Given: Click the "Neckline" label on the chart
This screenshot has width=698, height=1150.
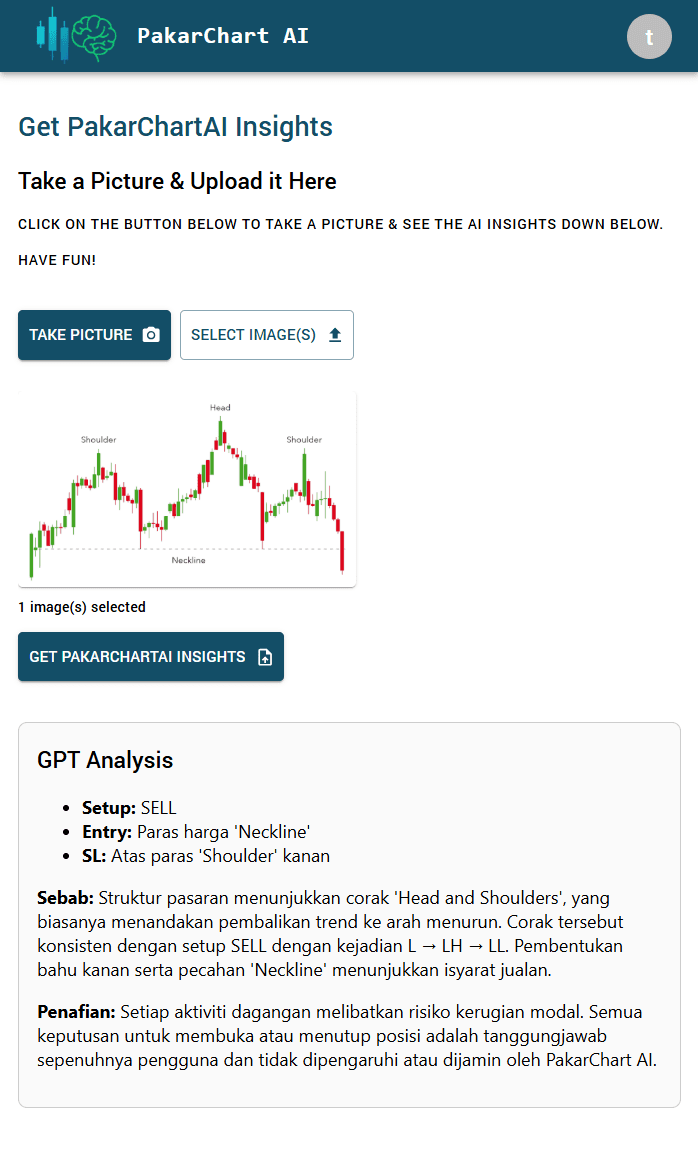Looking at the screenshot, I should point(188,560).
